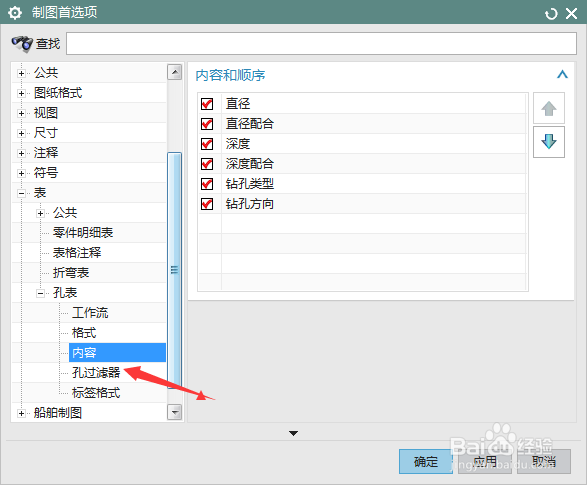Select the 直径 row text
Viewport: 587px width, 485px height.
238,104
